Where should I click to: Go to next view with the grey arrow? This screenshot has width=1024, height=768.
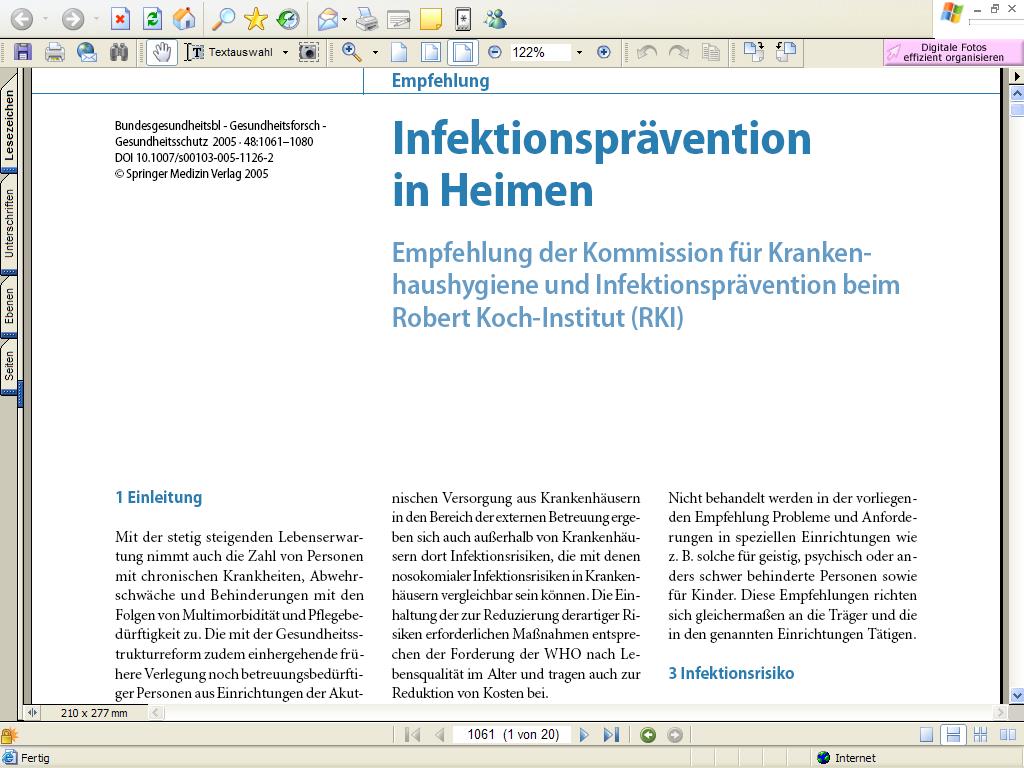click(675, 735)
